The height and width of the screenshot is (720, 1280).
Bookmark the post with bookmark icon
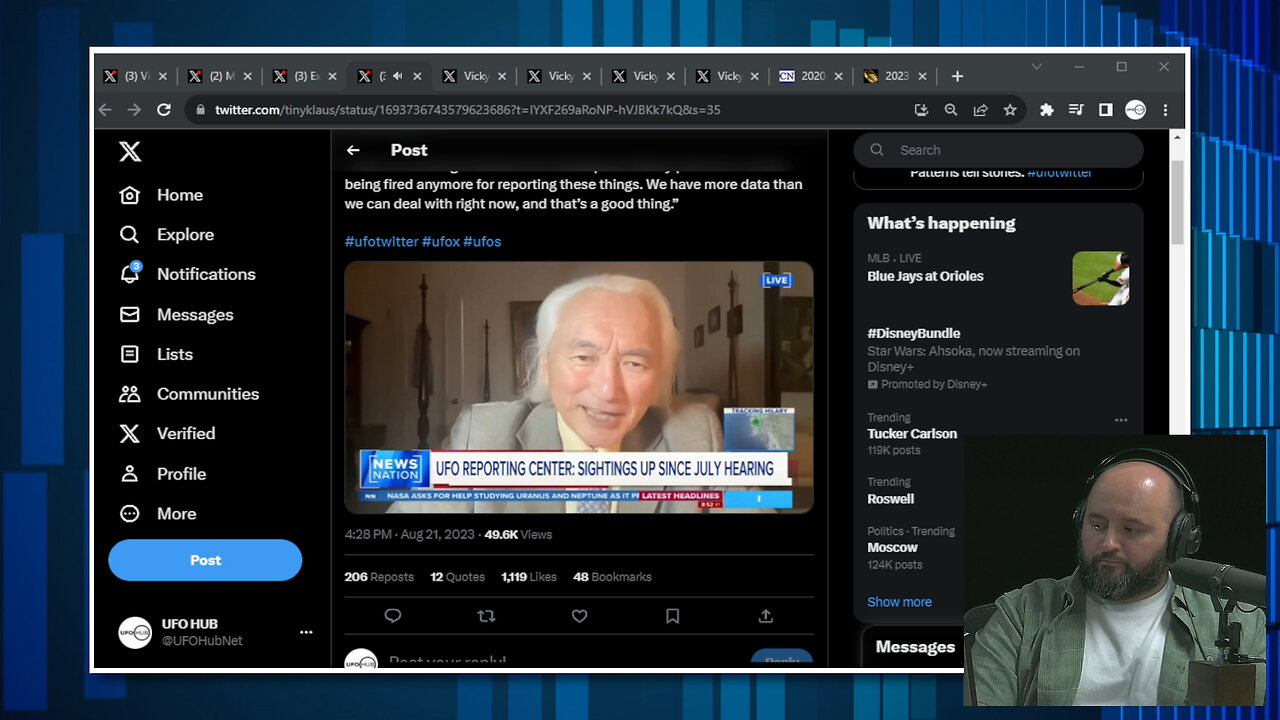(672, 616)
